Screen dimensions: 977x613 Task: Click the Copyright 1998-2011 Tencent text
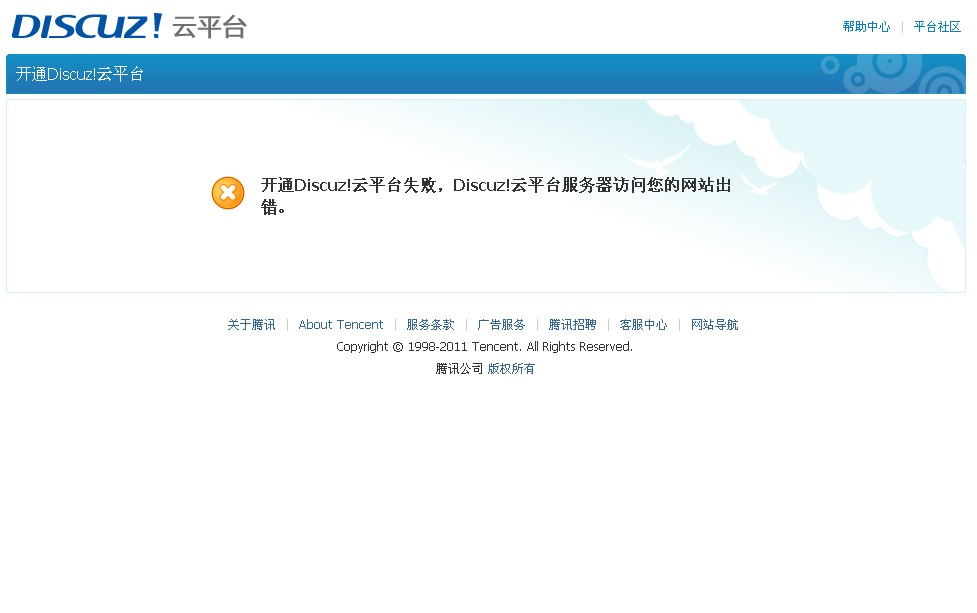484,346
